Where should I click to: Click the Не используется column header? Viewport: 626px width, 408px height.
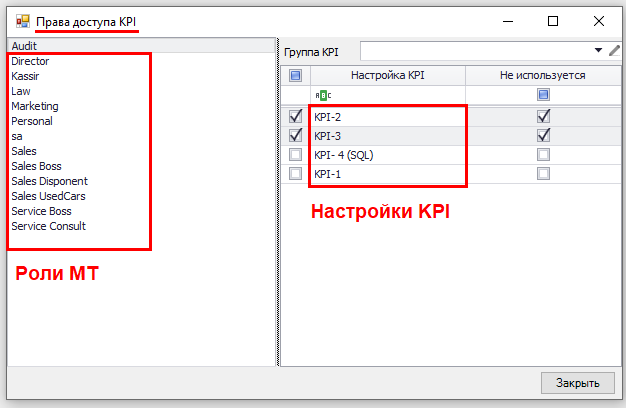(x=543, y=75)
